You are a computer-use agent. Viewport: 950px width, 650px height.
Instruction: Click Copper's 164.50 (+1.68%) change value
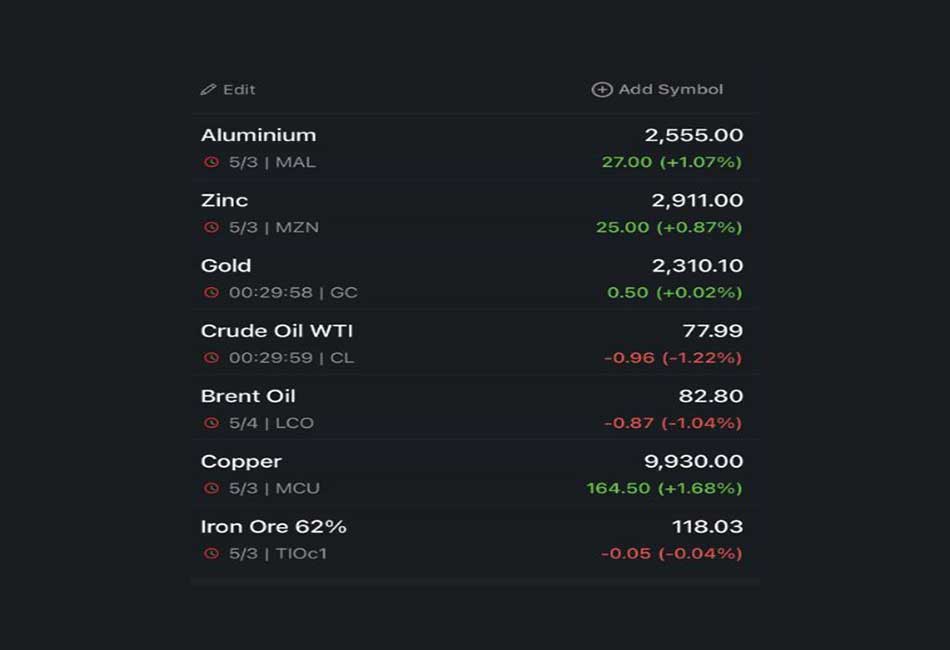(664, 488)
